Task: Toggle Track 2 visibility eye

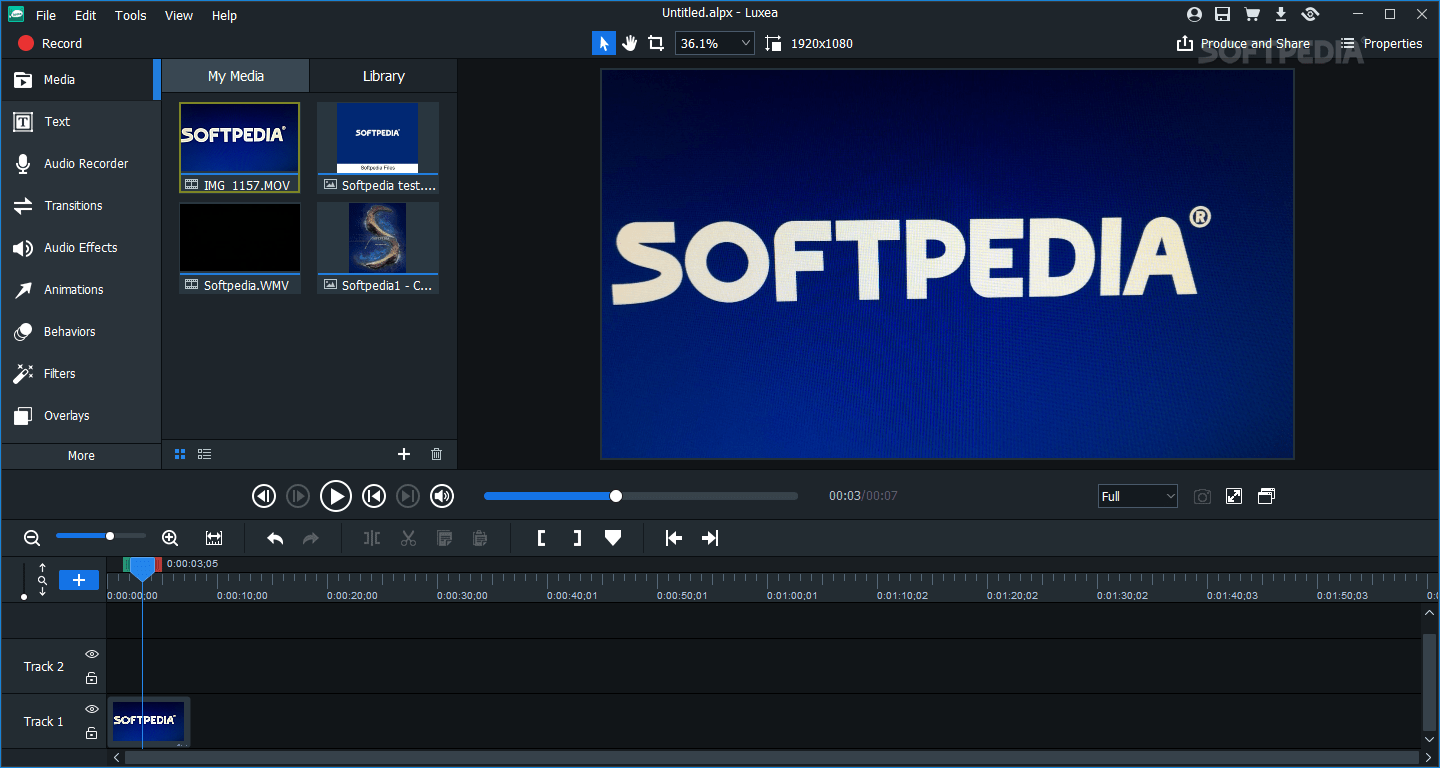Action: [92, 654]
